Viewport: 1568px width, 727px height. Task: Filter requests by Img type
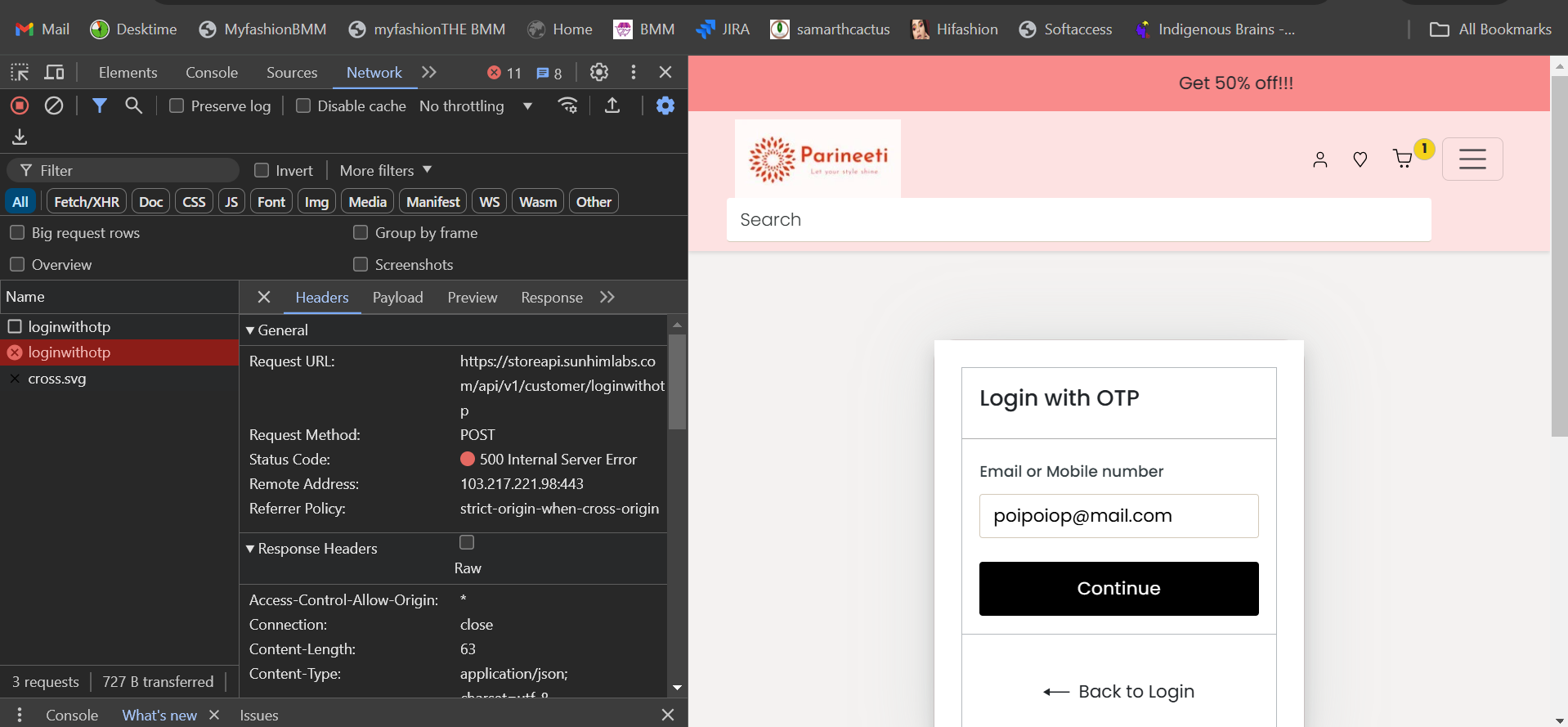(x=316, y=202)
